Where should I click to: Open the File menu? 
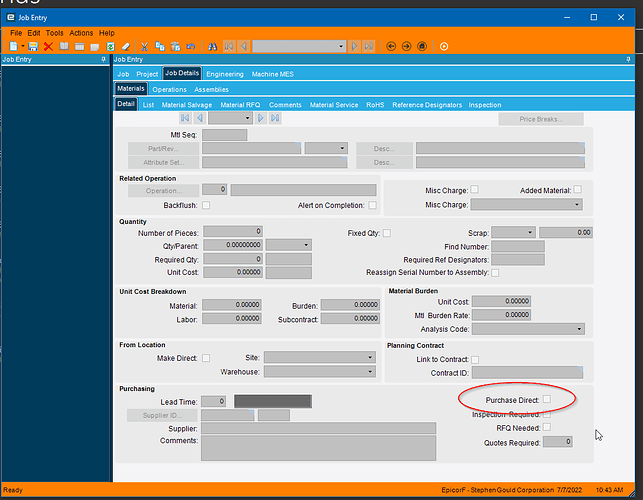point(16,33)
